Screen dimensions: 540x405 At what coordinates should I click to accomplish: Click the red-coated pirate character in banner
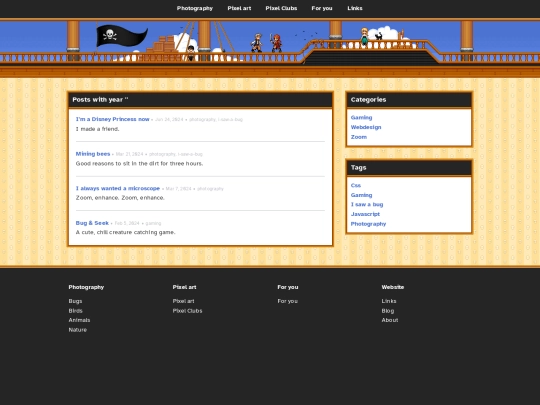(x=276, y=43)
